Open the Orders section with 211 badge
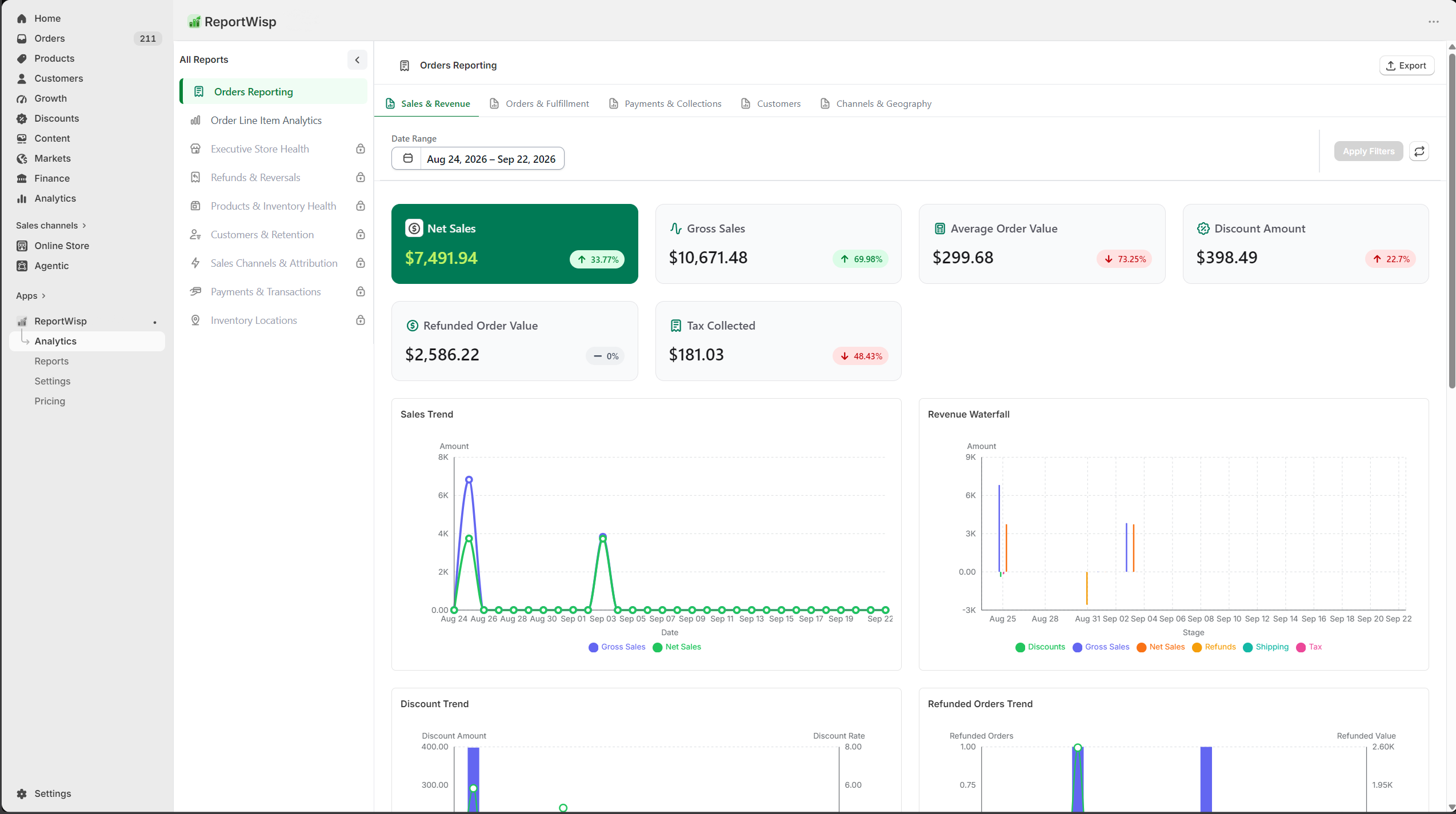 pyautogui.click(x=87, y=38)
